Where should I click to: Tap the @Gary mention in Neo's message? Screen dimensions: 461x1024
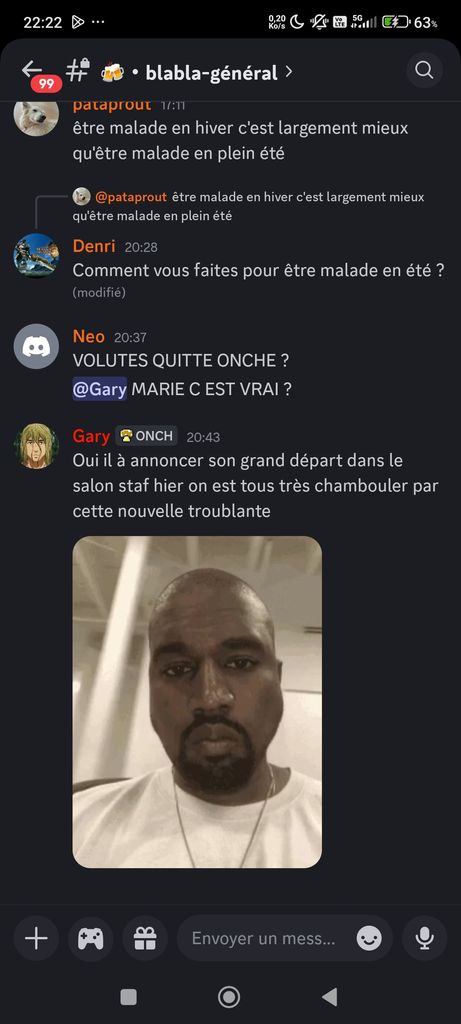pos(99,389)
